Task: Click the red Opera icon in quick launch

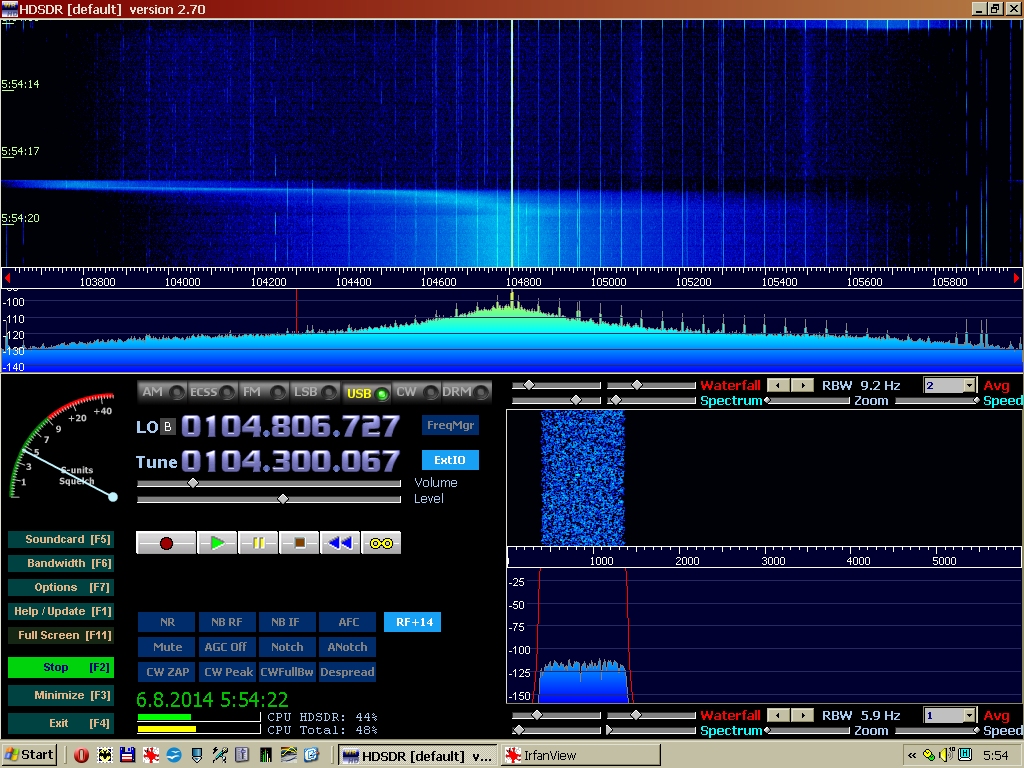Action: click(81, 756)
